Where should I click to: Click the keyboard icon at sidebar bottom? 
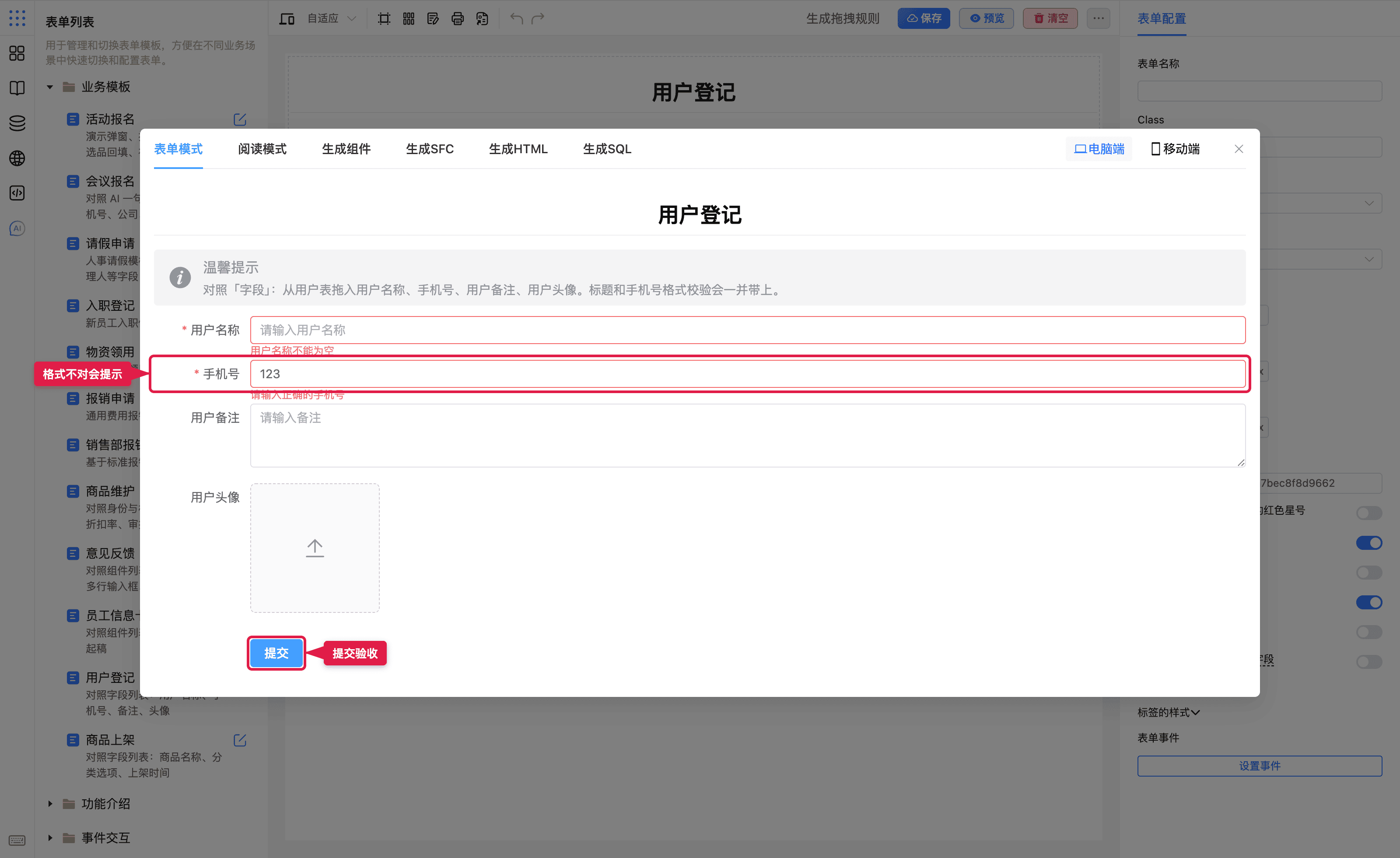[17, 840]
